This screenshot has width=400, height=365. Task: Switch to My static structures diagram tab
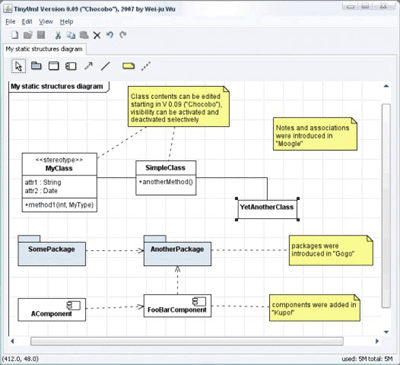[44, 49]
